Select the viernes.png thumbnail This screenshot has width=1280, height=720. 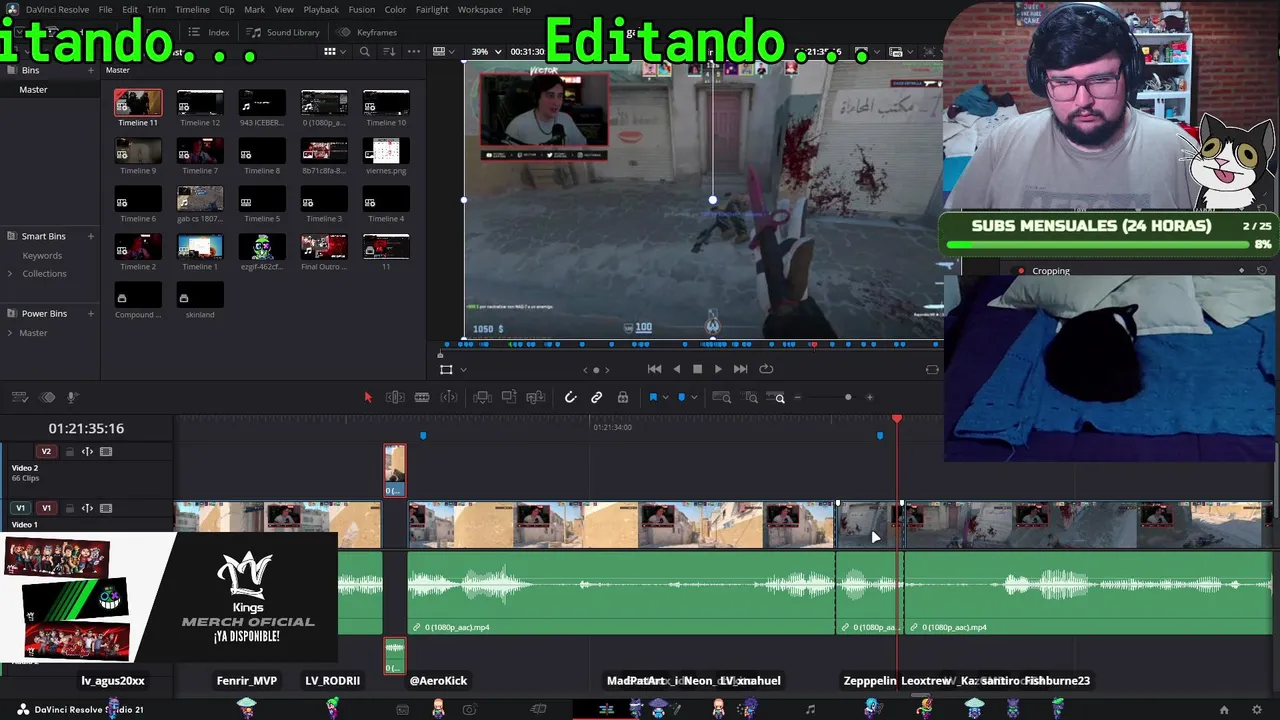tap(386, 151)
